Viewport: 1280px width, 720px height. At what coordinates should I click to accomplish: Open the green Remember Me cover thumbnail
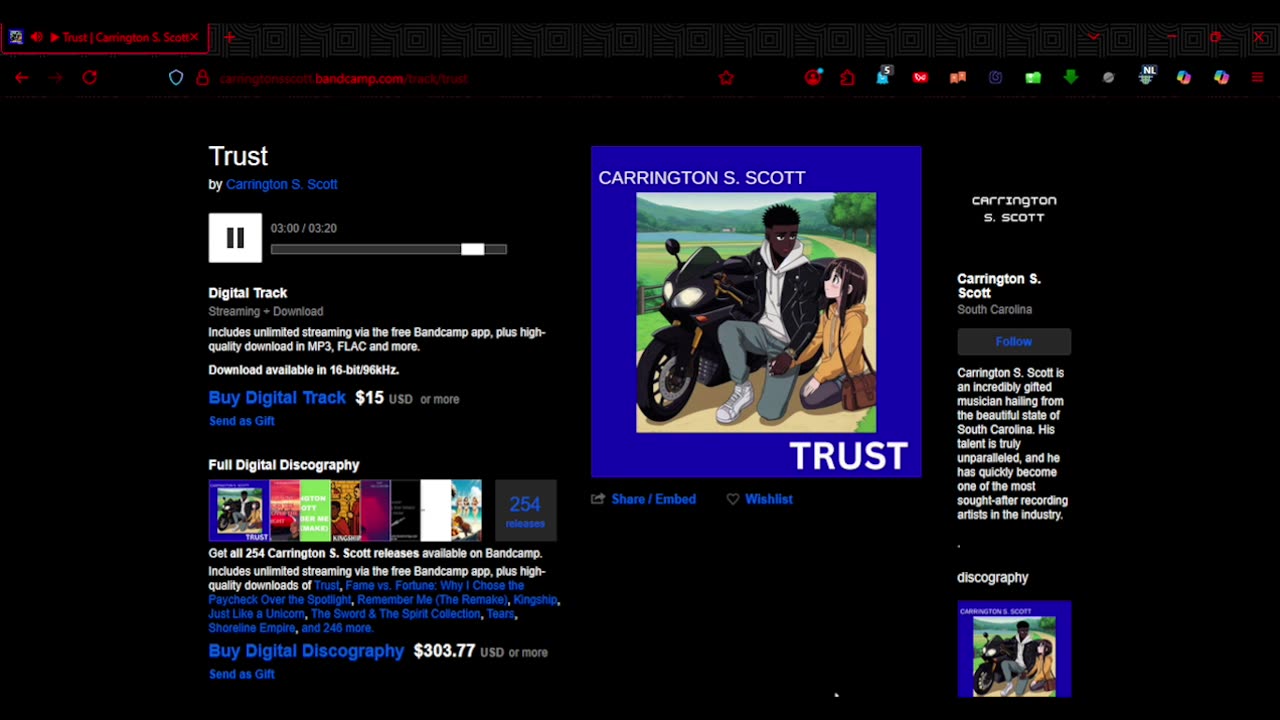click(315, 510)
